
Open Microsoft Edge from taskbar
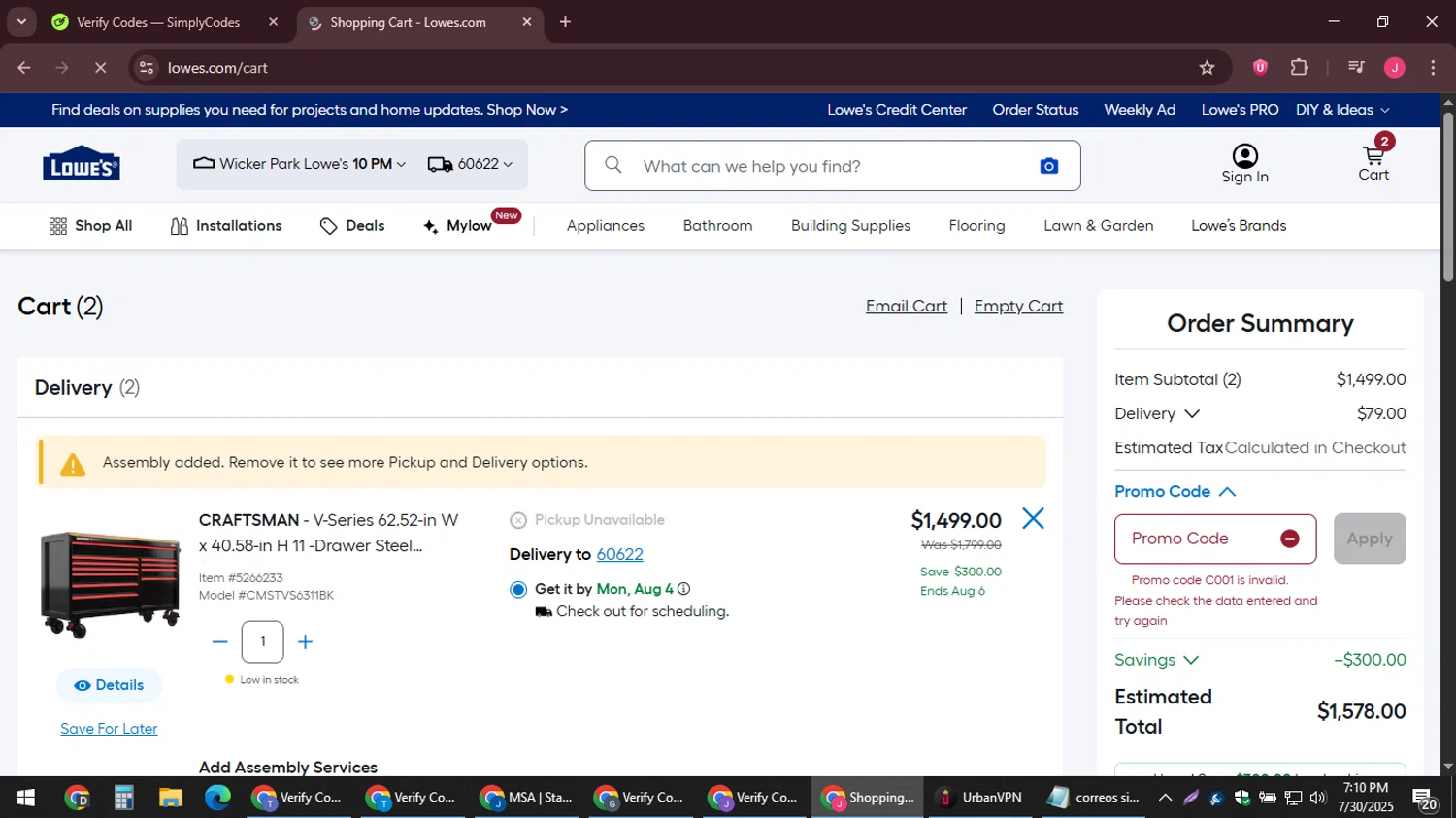coord(217,798)
